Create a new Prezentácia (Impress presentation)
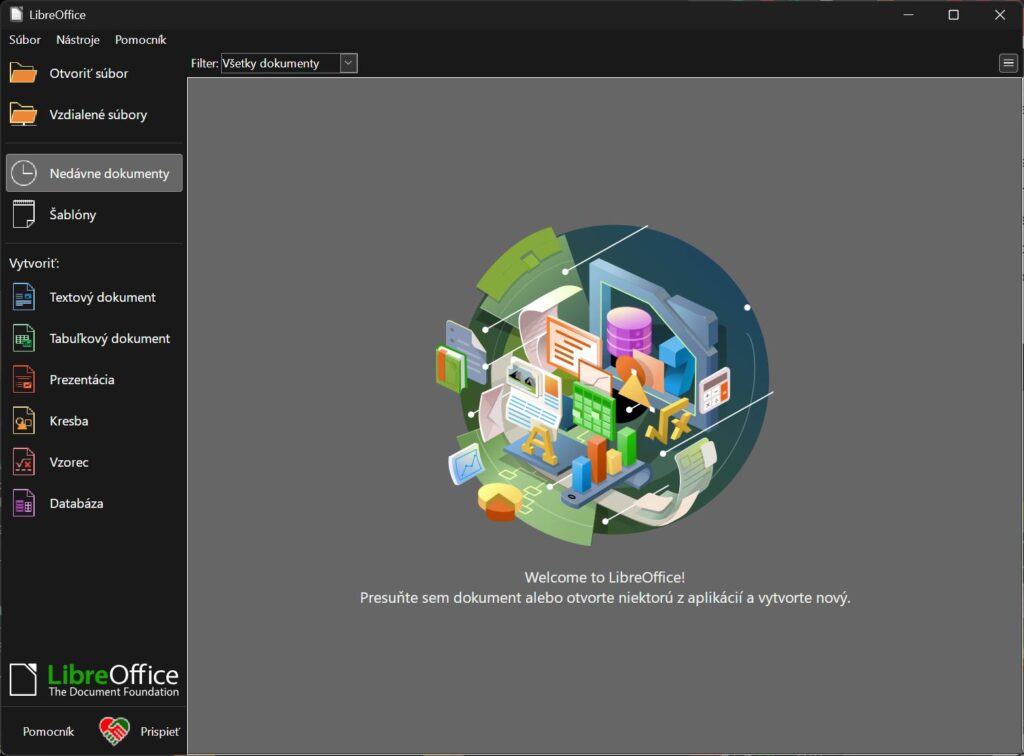1024x756 pixels. [x=82, y=379]
